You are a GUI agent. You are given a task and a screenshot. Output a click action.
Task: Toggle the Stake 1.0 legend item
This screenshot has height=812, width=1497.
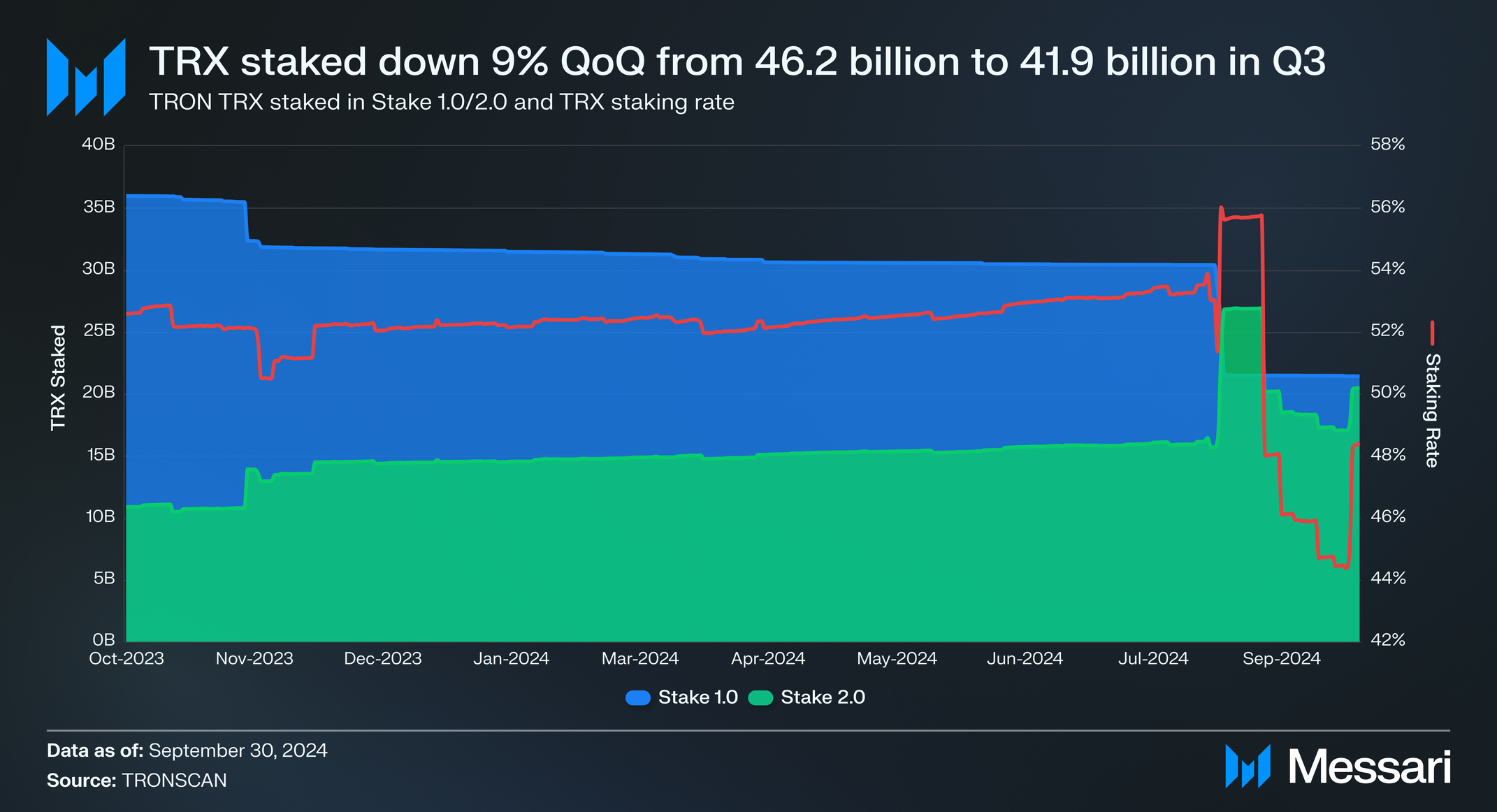(x=697, y=697)
